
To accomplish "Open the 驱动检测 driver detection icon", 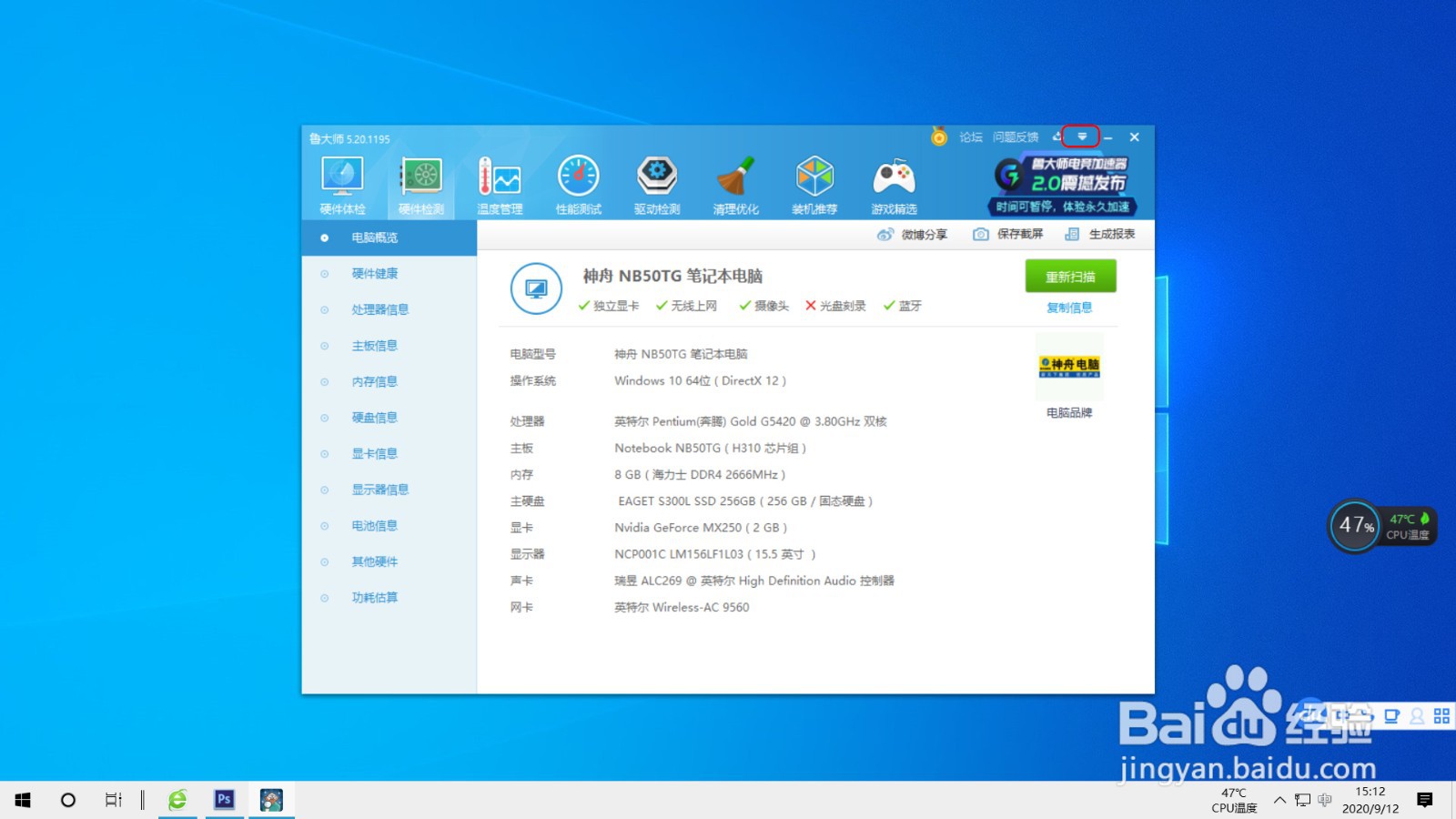I will pos(657,186).
